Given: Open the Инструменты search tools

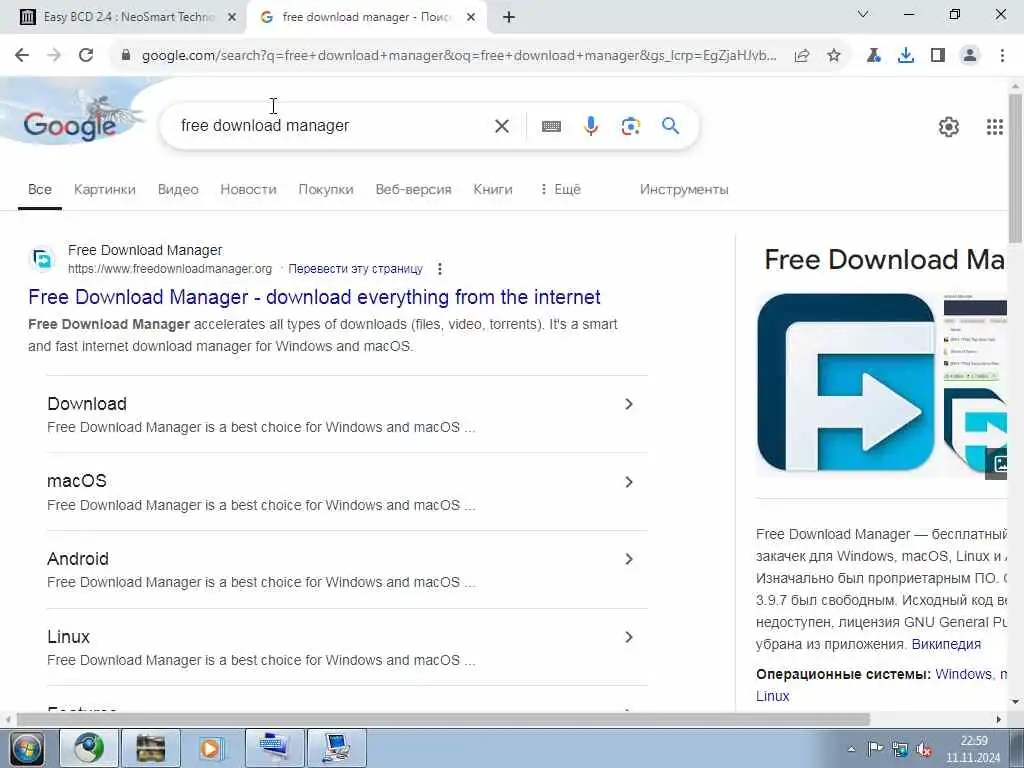Looking at the screenshot, I should [x=684, y=189].
